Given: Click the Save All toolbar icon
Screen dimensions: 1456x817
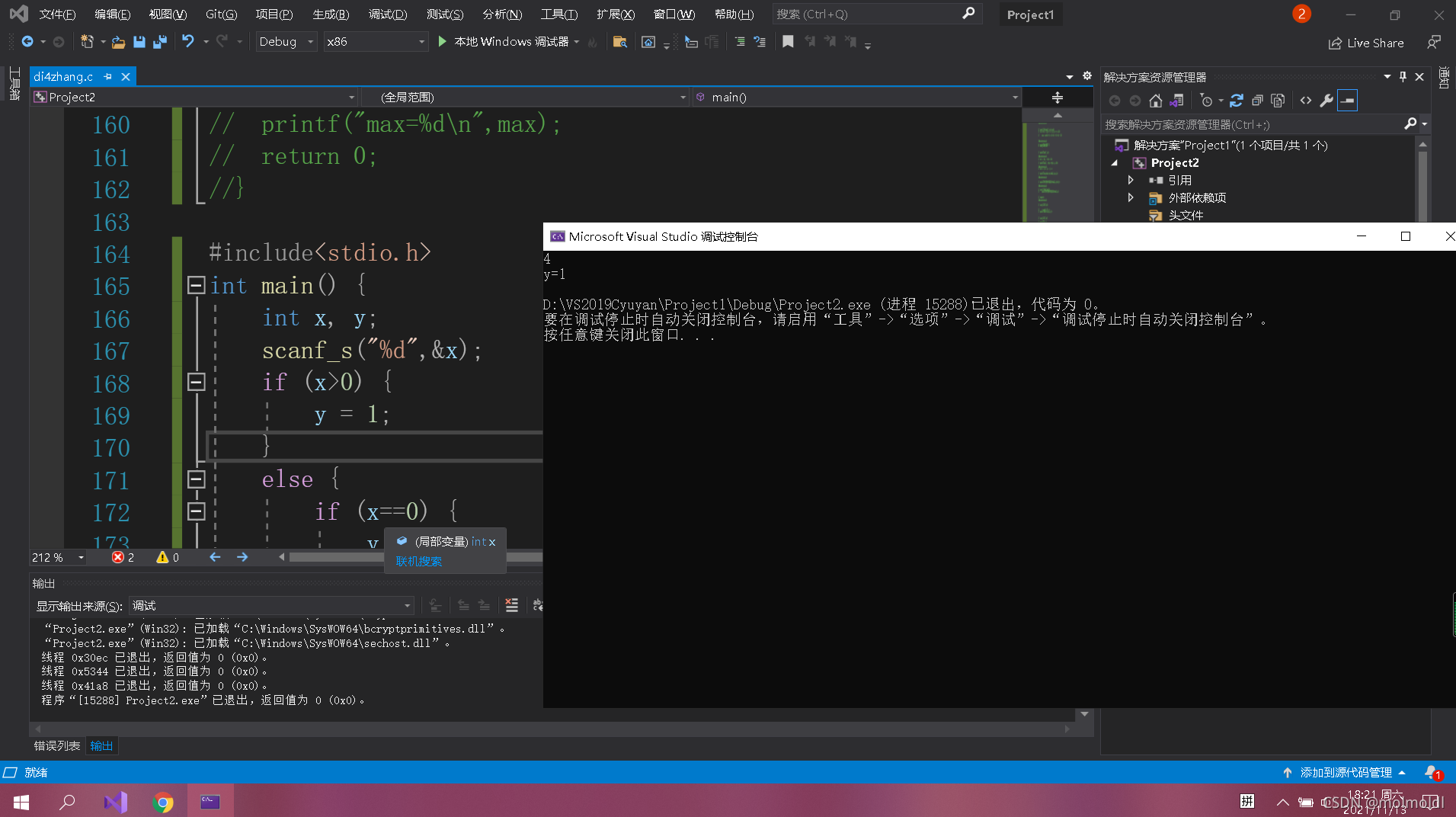Looking at the screenshot, I should [160, 42].
